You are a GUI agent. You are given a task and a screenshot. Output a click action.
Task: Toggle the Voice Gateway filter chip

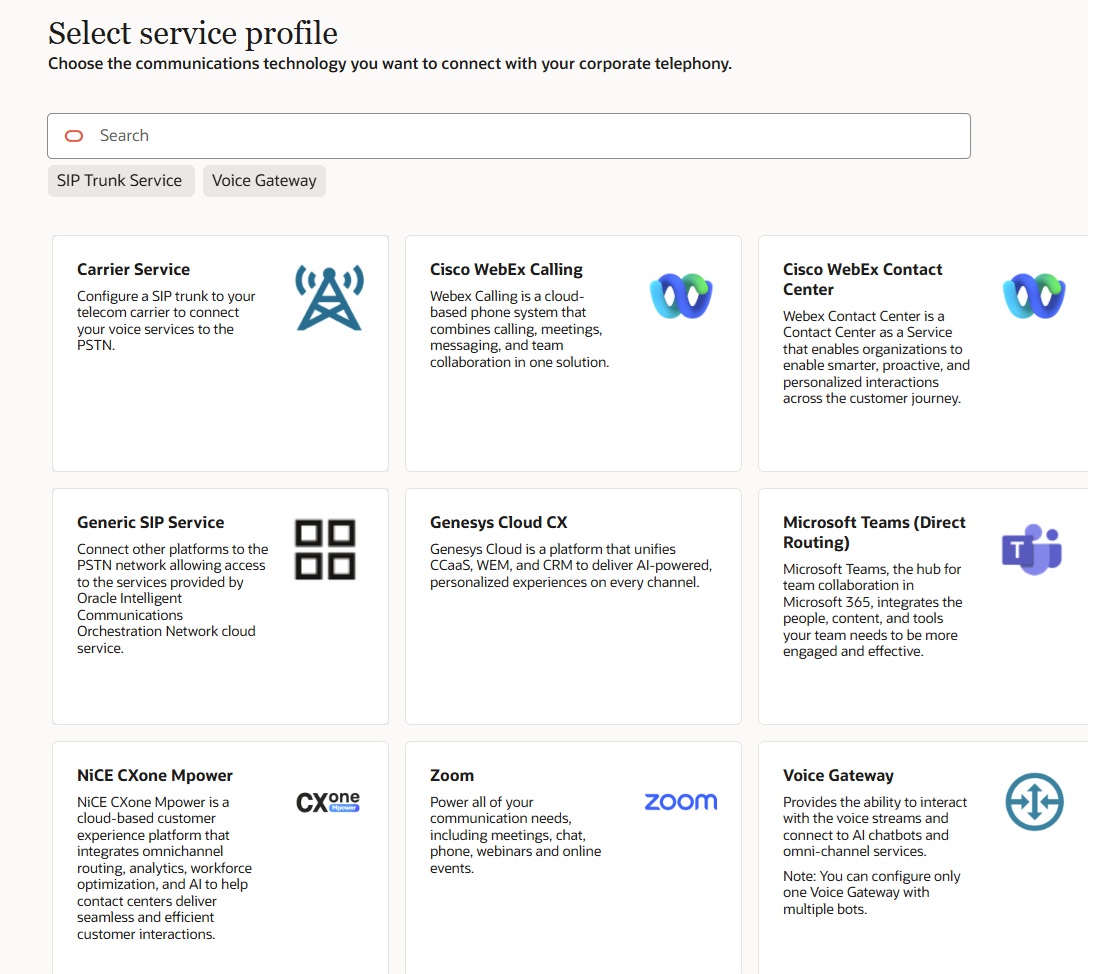[264, 181]
